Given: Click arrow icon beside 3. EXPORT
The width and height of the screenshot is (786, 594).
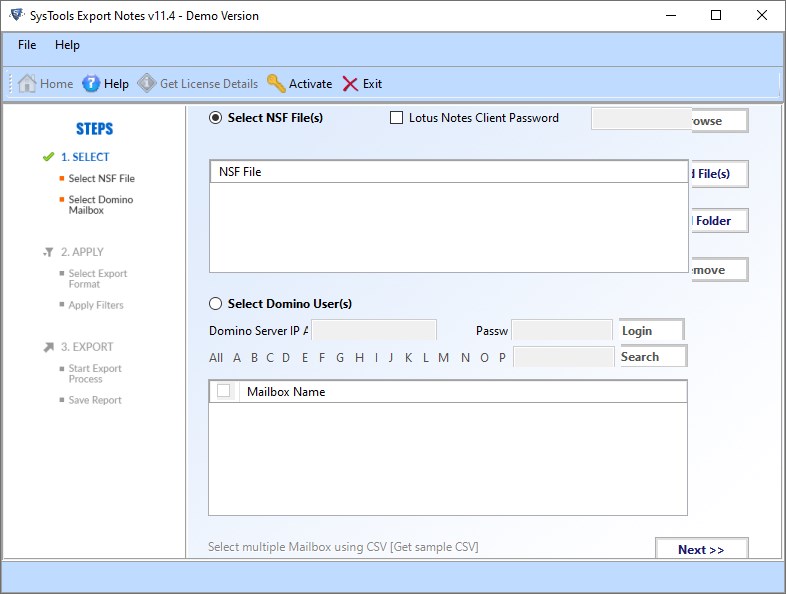Looking at the screenshot, I should click(x=49, y=347).
